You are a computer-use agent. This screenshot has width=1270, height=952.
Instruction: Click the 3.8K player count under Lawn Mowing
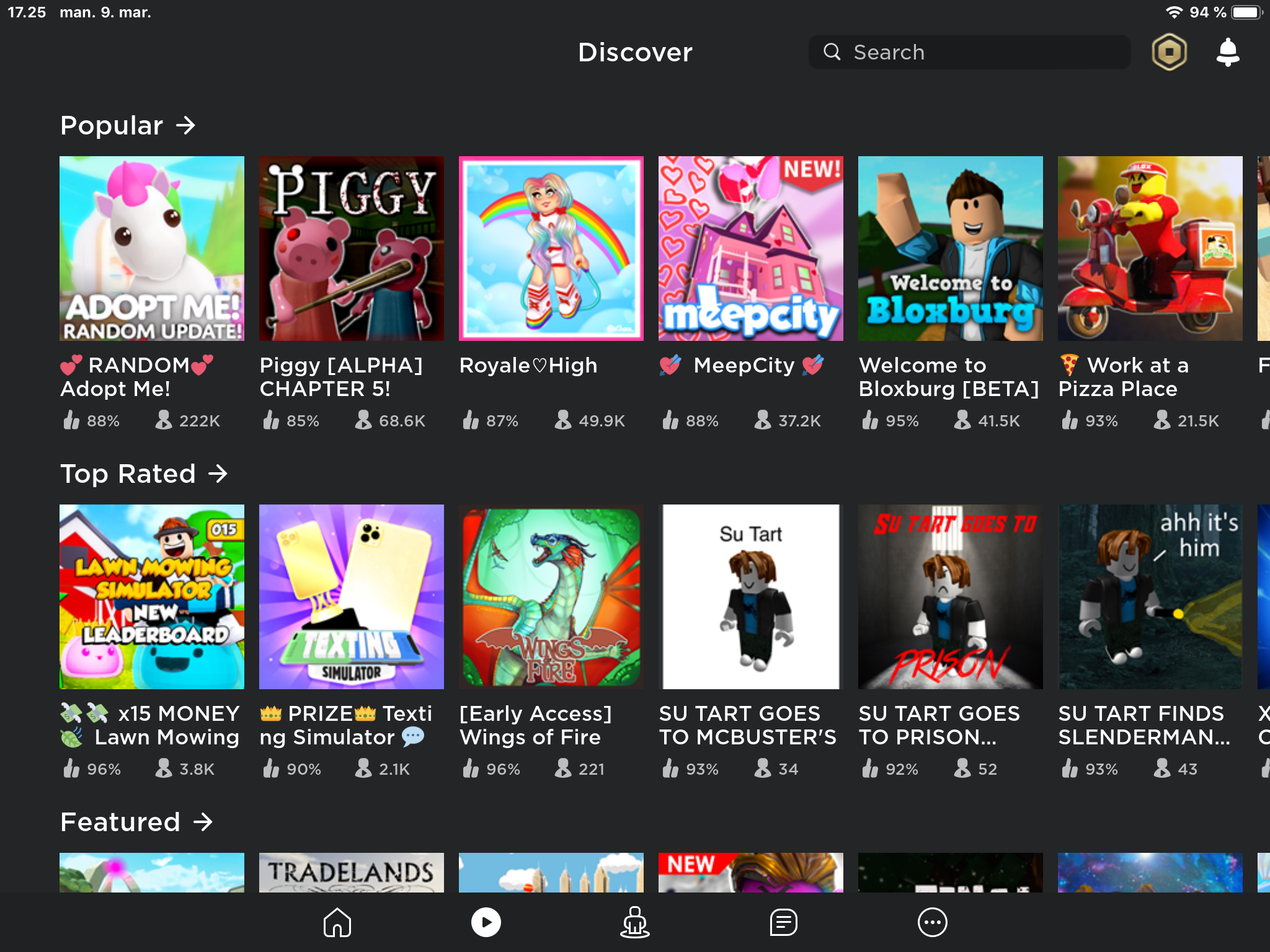(x=185, y=769)
